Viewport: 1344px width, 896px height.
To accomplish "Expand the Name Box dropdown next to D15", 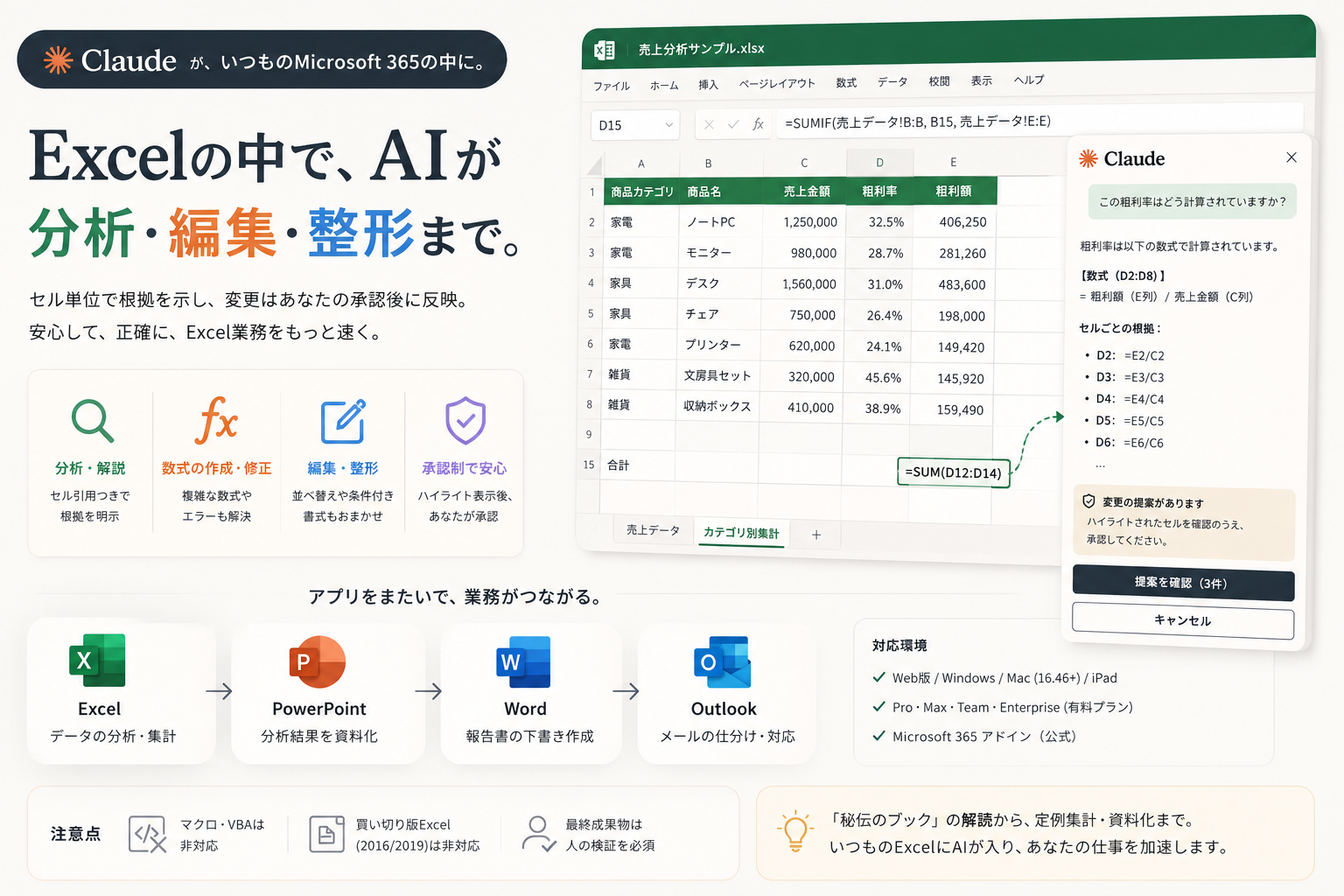I will click(668, 125).
